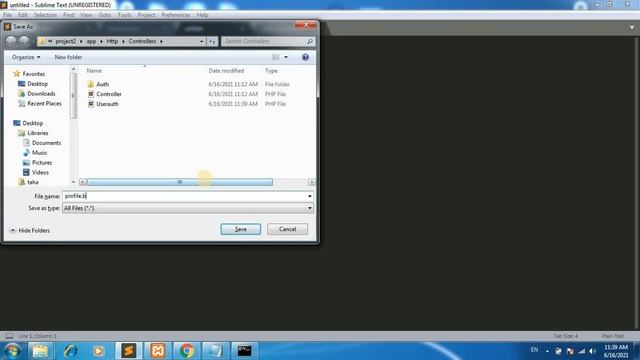Click the navigation pane scroll down arrow

click(x=73, y=182)
